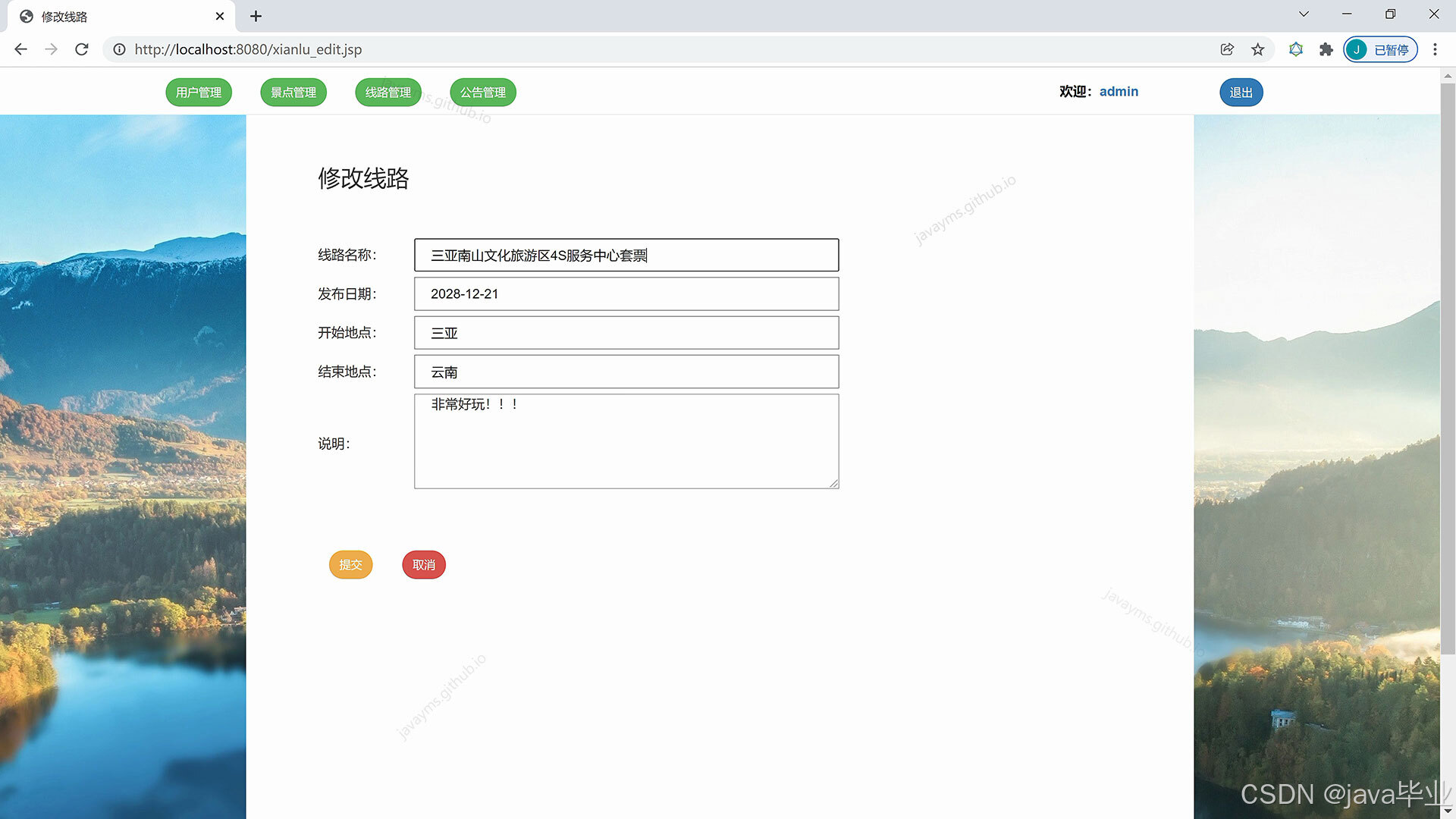1456x819 pixels.
Task: Open 用户管理 menu
Action: click(199, 93)
